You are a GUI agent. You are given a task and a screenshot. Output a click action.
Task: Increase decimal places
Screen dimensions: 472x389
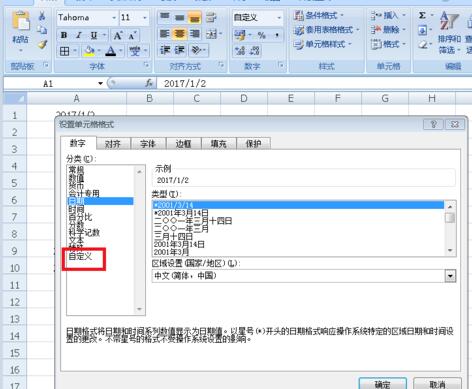(240, 51)
